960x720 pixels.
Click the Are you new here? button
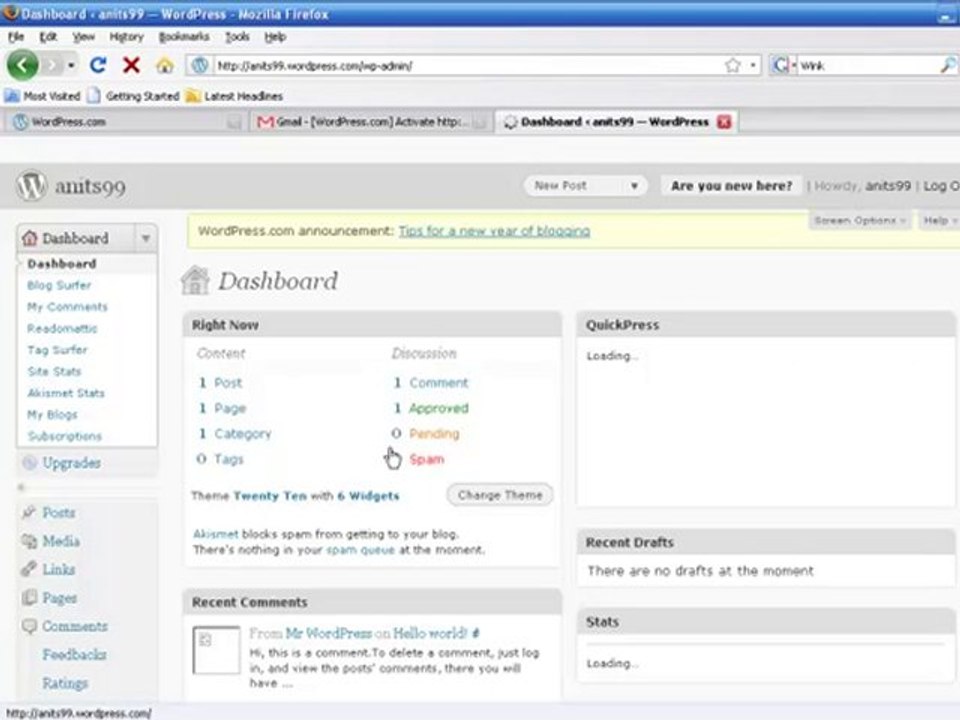pos(731,186)
